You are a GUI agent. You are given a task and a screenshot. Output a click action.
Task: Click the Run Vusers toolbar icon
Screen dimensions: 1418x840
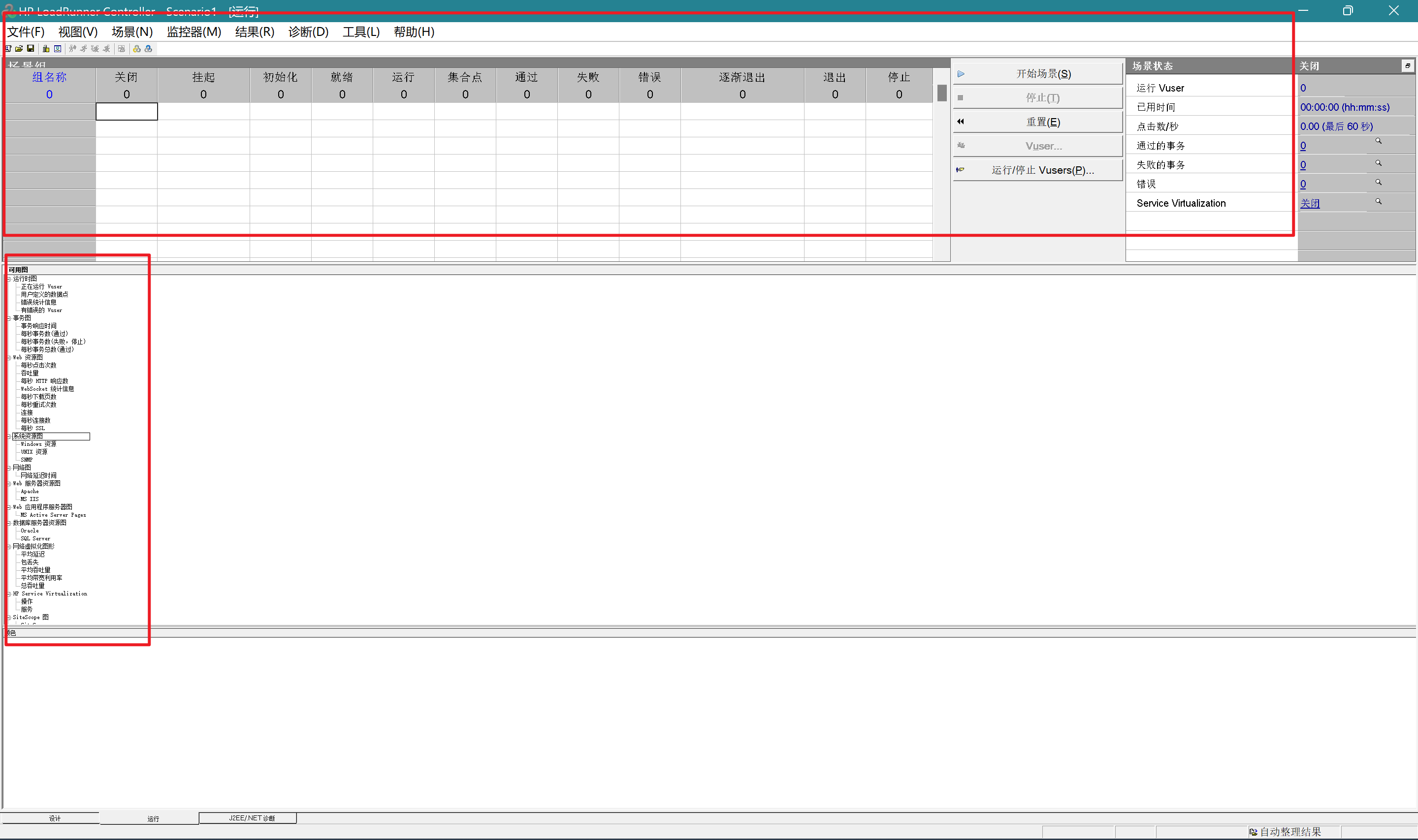click(x=84, y=49)
